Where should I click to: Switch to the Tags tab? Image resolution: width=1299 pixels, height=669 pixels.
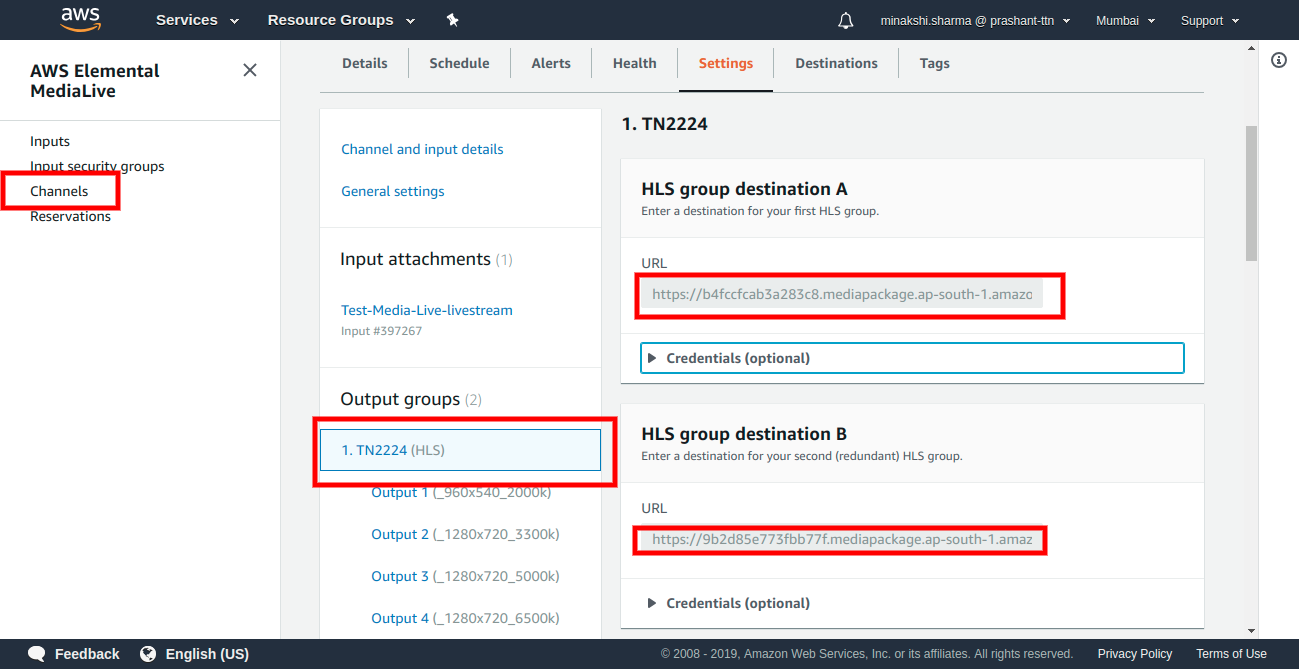tap(935, 63)
